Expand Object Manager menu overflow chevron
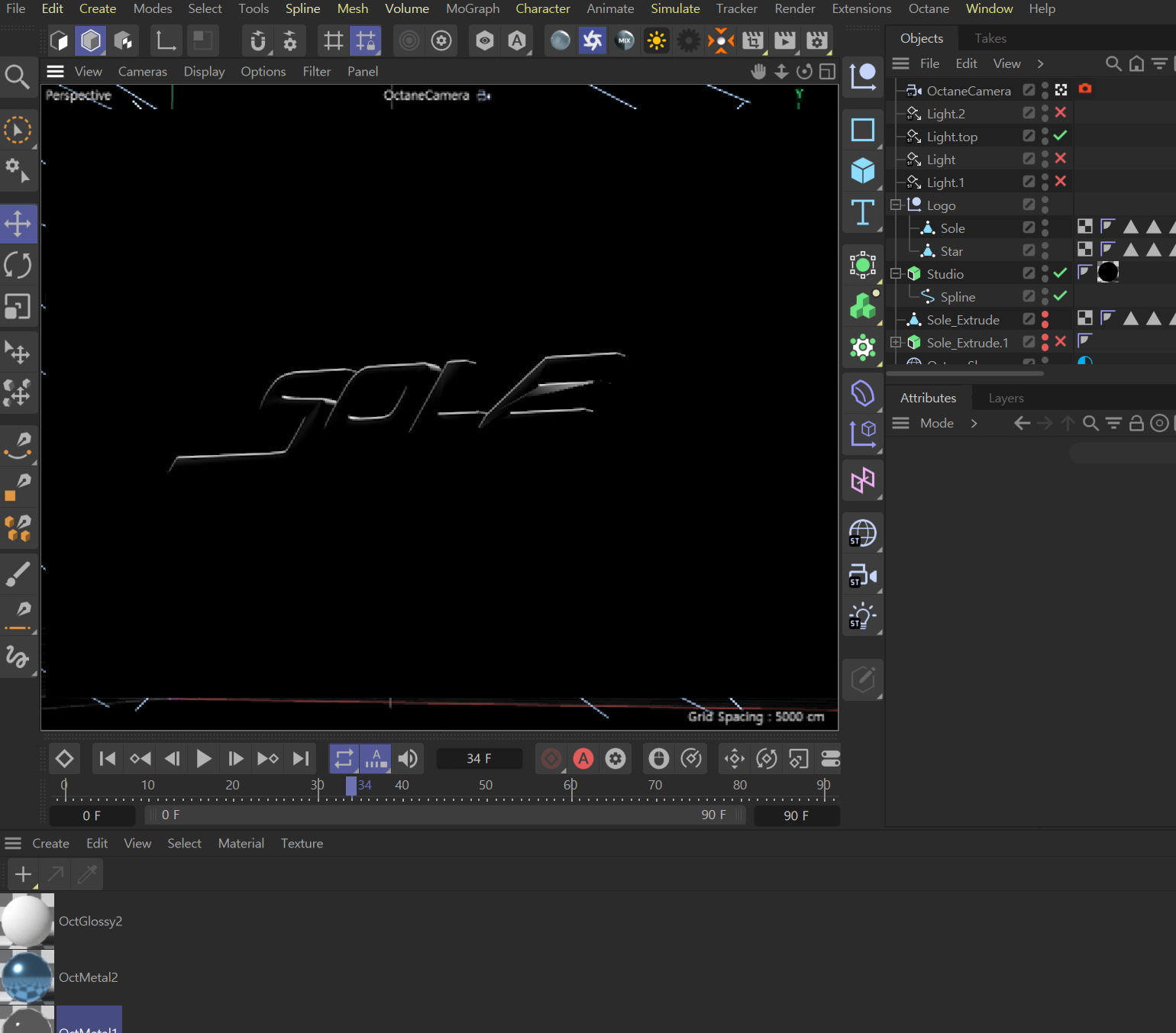This screenshot has width=1176, height=1033. (x=1040, y=63)
